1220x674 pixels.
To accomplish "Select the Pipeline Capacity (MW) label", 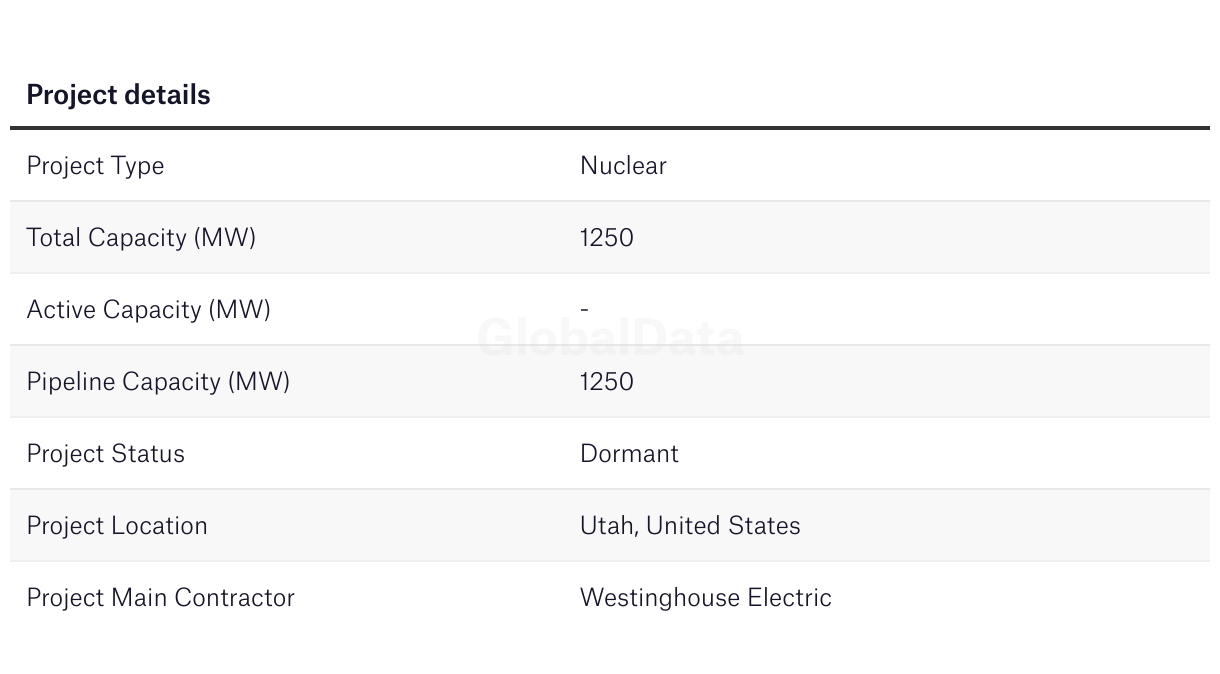I will [x=158, y=382].
